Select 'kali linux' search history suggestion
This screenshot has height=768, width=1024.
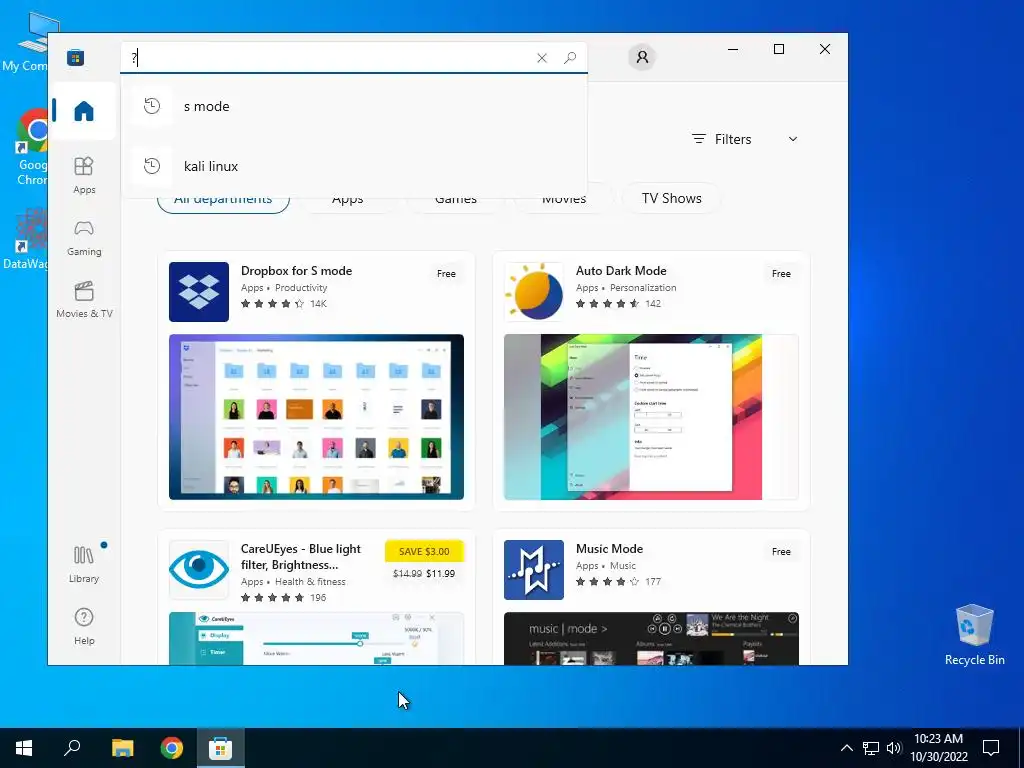tap(354, 166)
